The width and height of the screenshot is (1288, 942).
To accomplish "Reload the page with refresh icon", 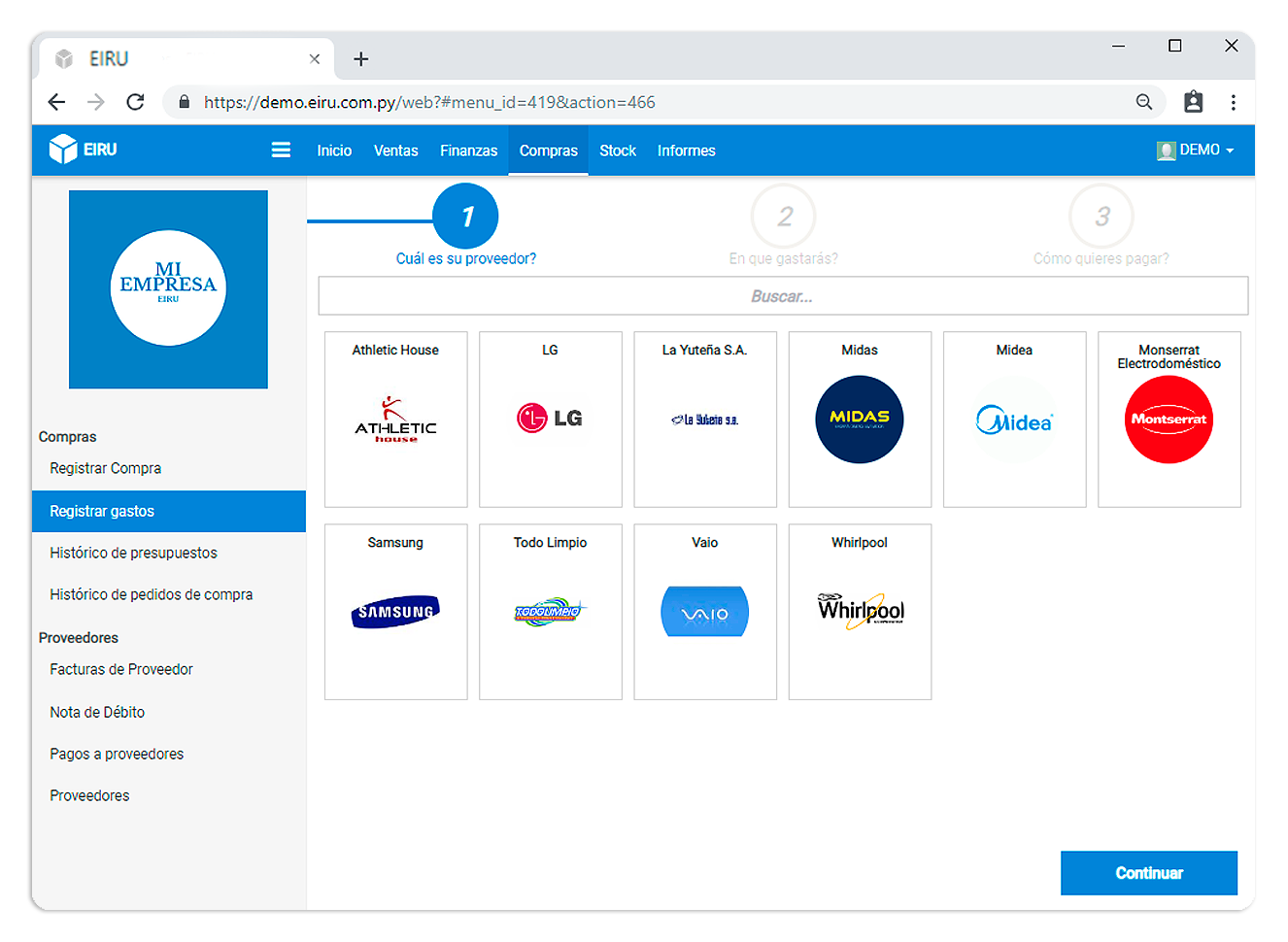I will coord(135,102).
